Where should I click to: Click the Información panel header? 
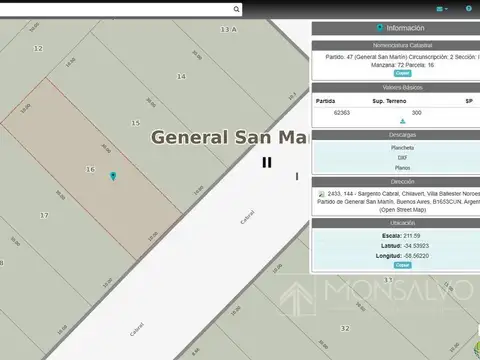tap(396, 28)
